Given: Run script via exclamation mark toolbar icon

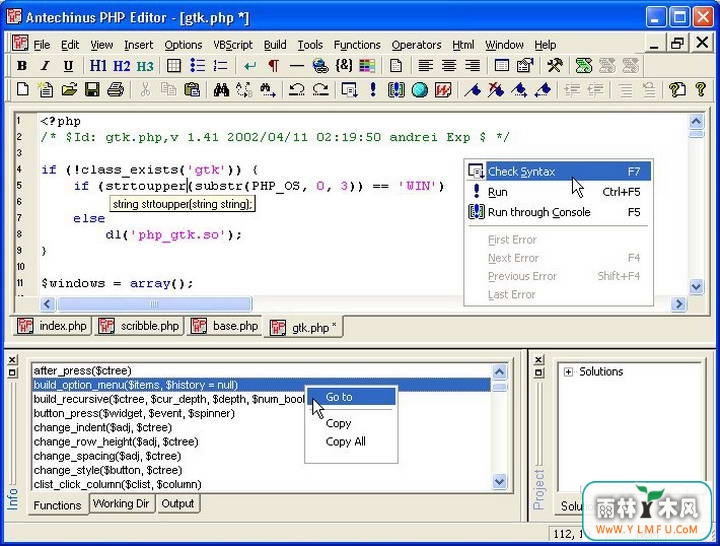Looking at the screenshot, I should click(x=373, y=89).
